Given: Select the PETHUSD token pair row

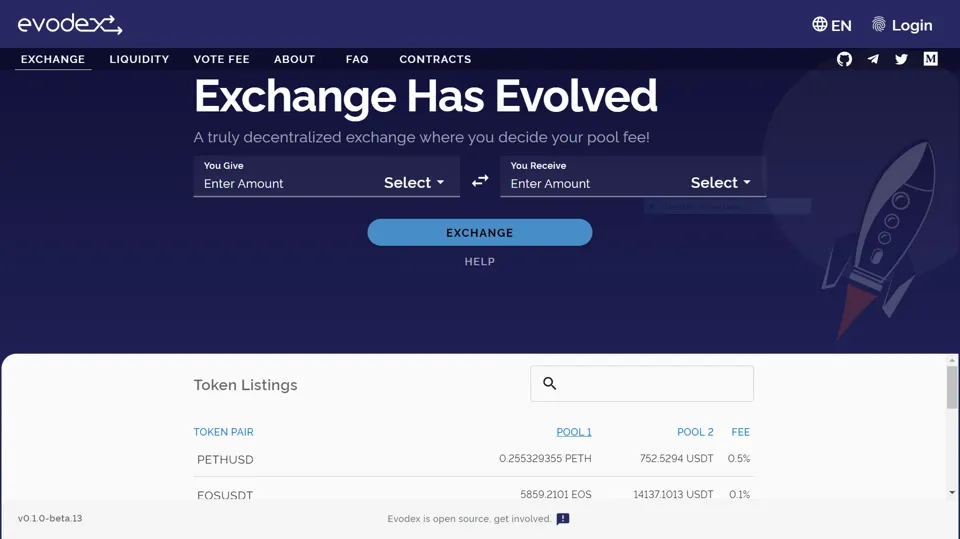Looking at the screenshot, I should (x=473, y=459).
